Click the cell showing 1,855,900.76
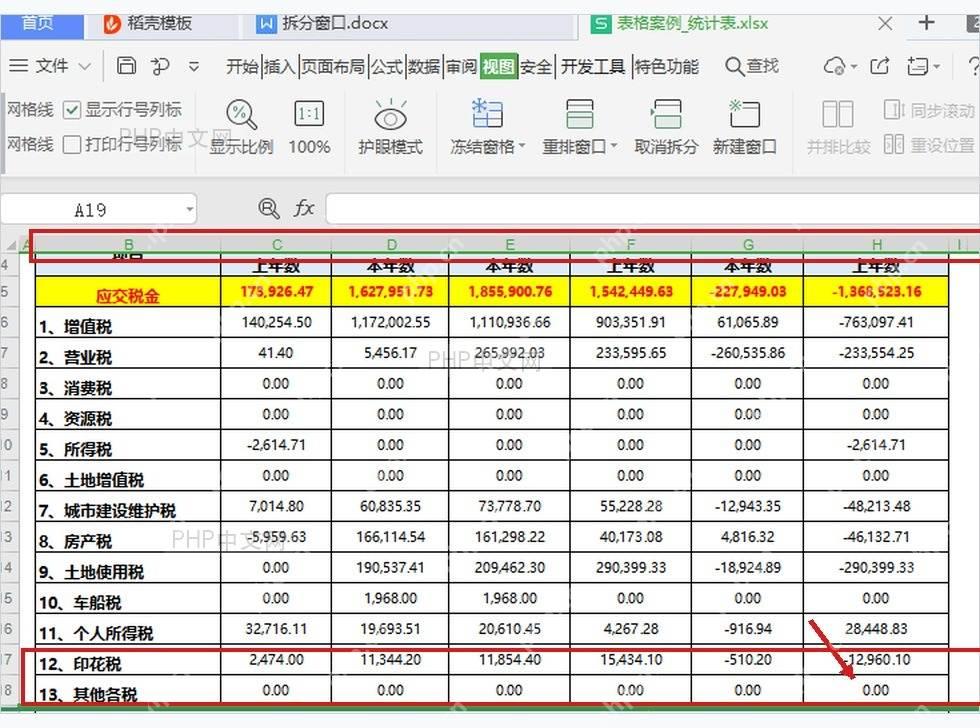 point(510,292)
